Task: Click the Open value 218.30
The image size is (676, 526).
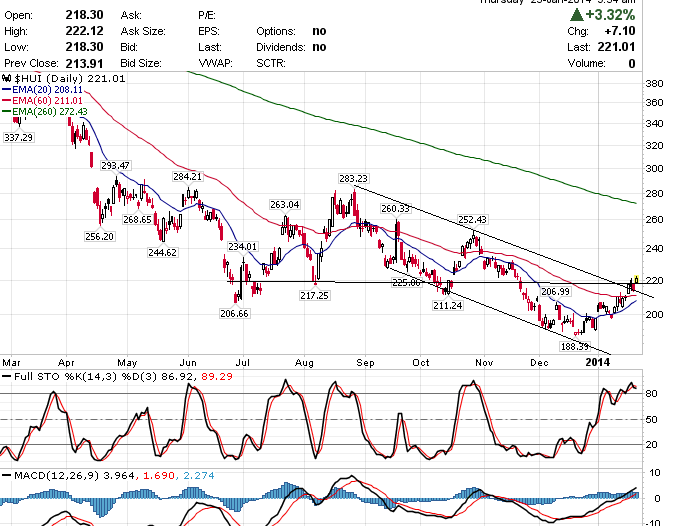Action: 84,15
